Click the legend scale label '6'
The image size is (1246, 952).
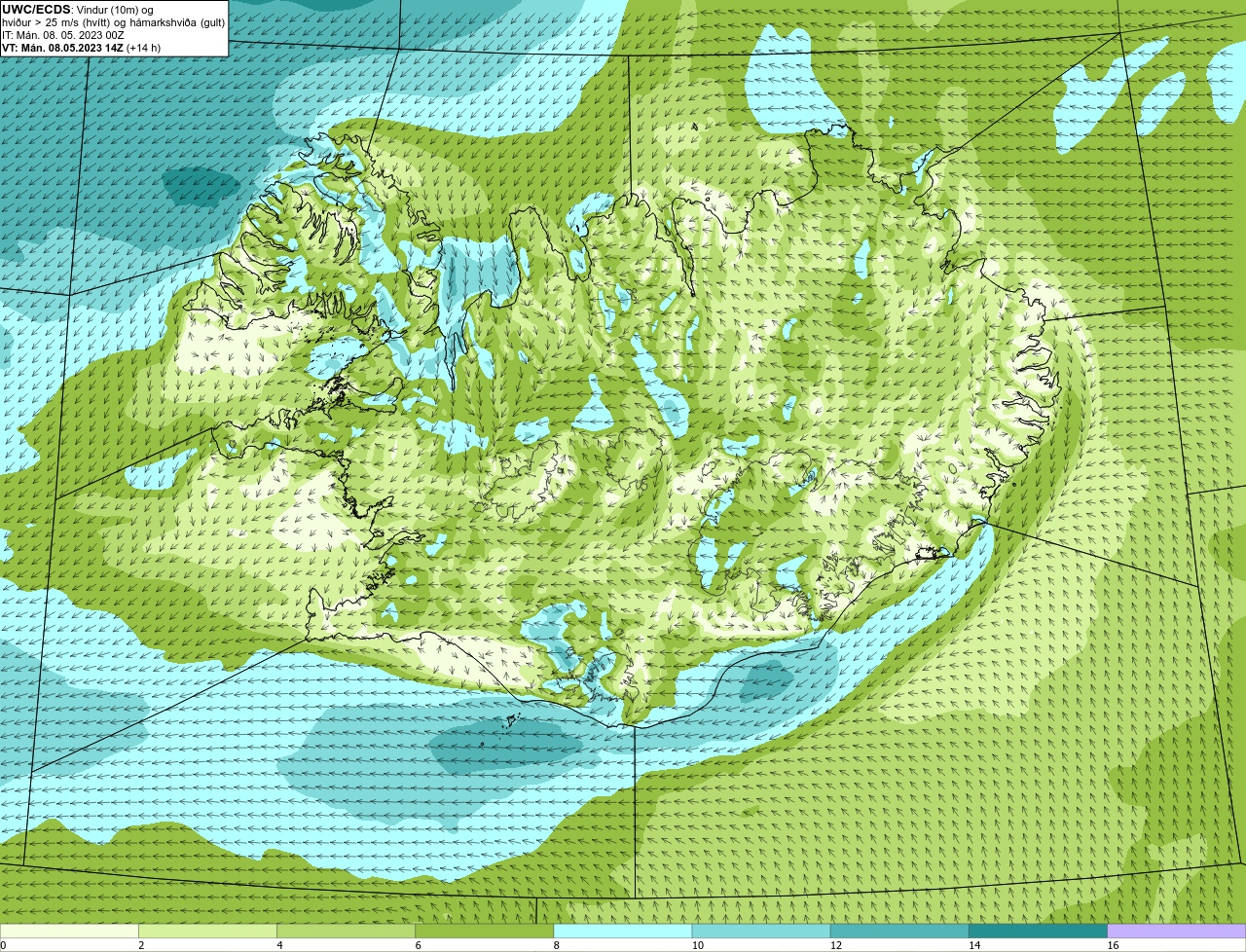419,945
